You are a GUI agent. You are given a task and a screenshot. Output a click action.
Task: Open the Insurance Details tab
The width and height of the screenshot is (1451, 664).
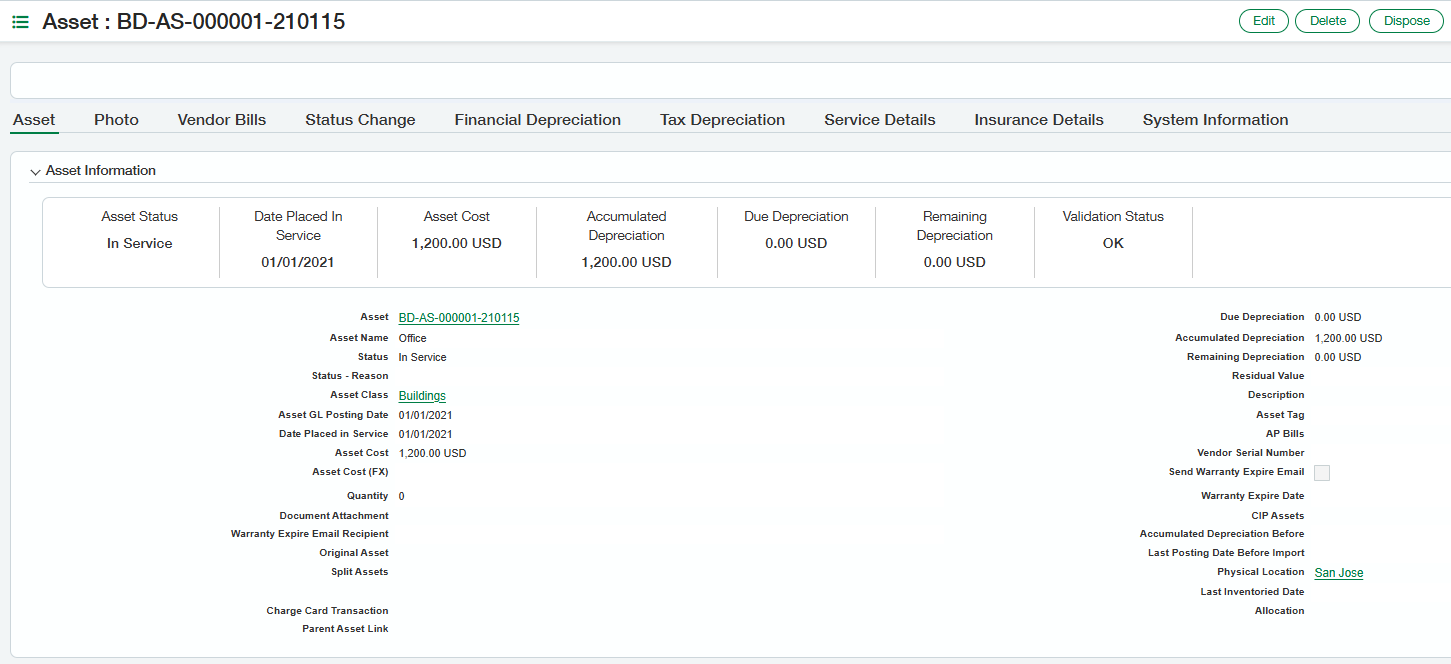point(1038,119)
